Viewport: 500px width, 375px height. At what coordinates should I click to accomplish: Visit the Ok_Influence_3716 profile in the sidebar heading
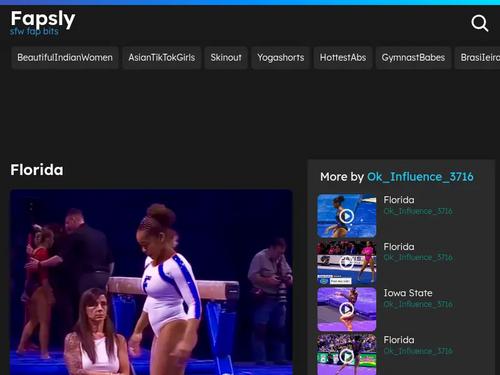(x=420, y=177)
